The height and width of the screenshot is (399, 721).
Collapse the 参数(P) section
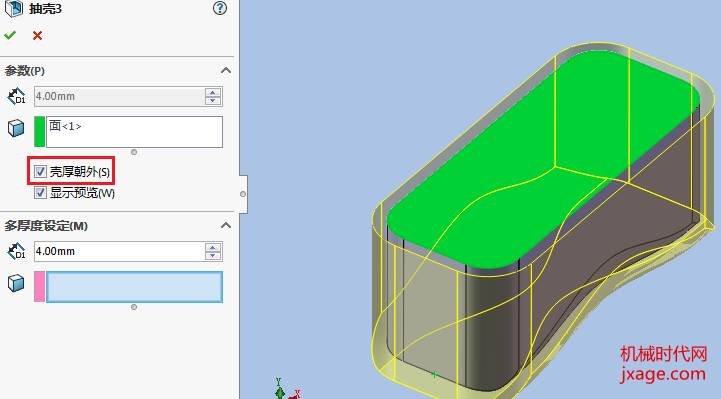(x=225, y=71)
